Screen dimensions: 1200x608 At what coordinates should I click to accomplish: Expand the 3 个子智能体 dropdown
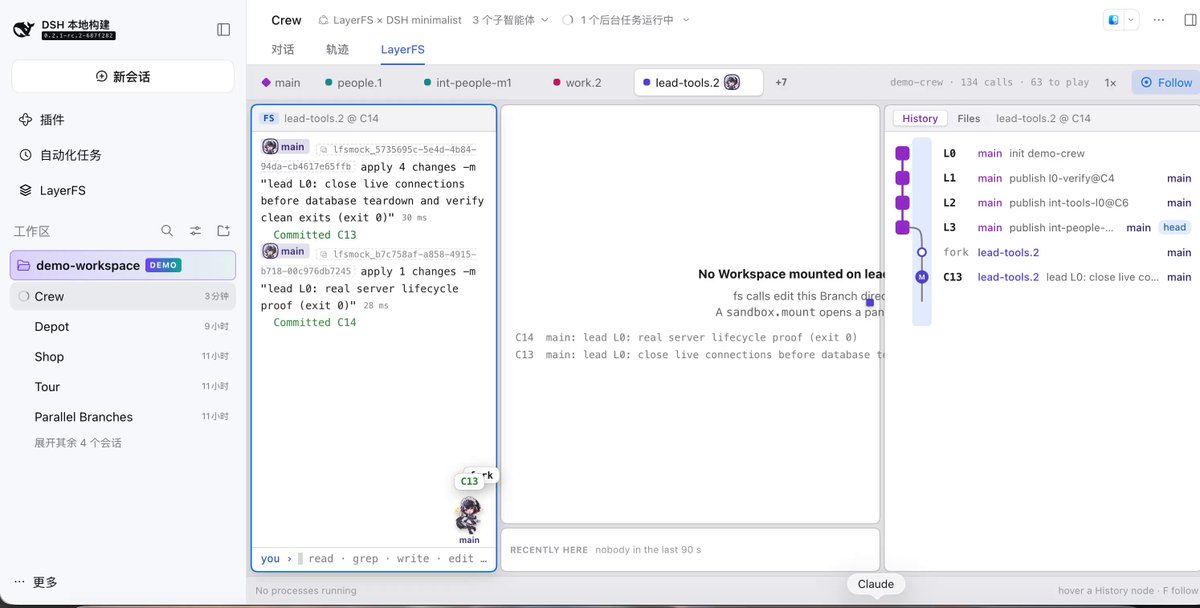pyautogui.click(x=511, y=20)
